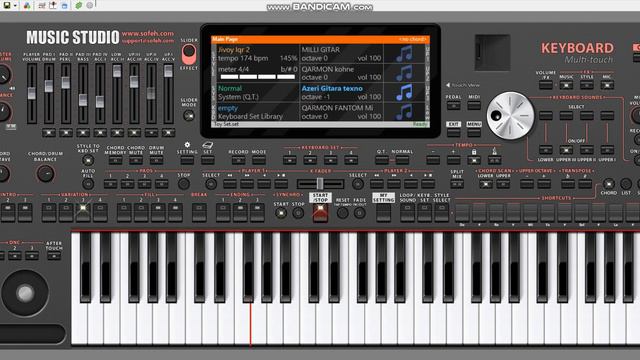The height and width of the screenshot is (360, 640).
Task: Toggle SYNCHRO START button
Action: click(281, 213)
